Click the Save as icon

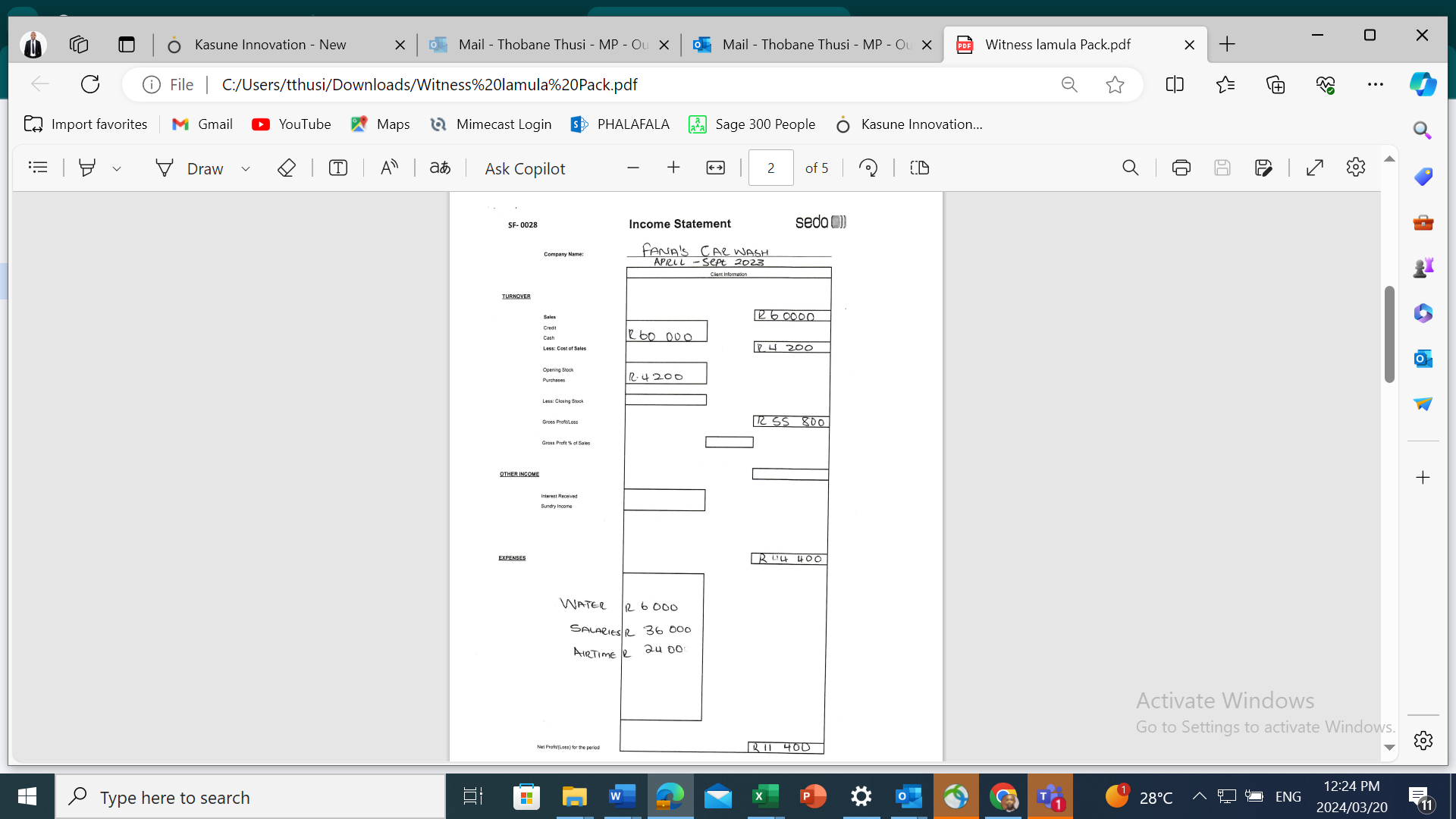1263,168
